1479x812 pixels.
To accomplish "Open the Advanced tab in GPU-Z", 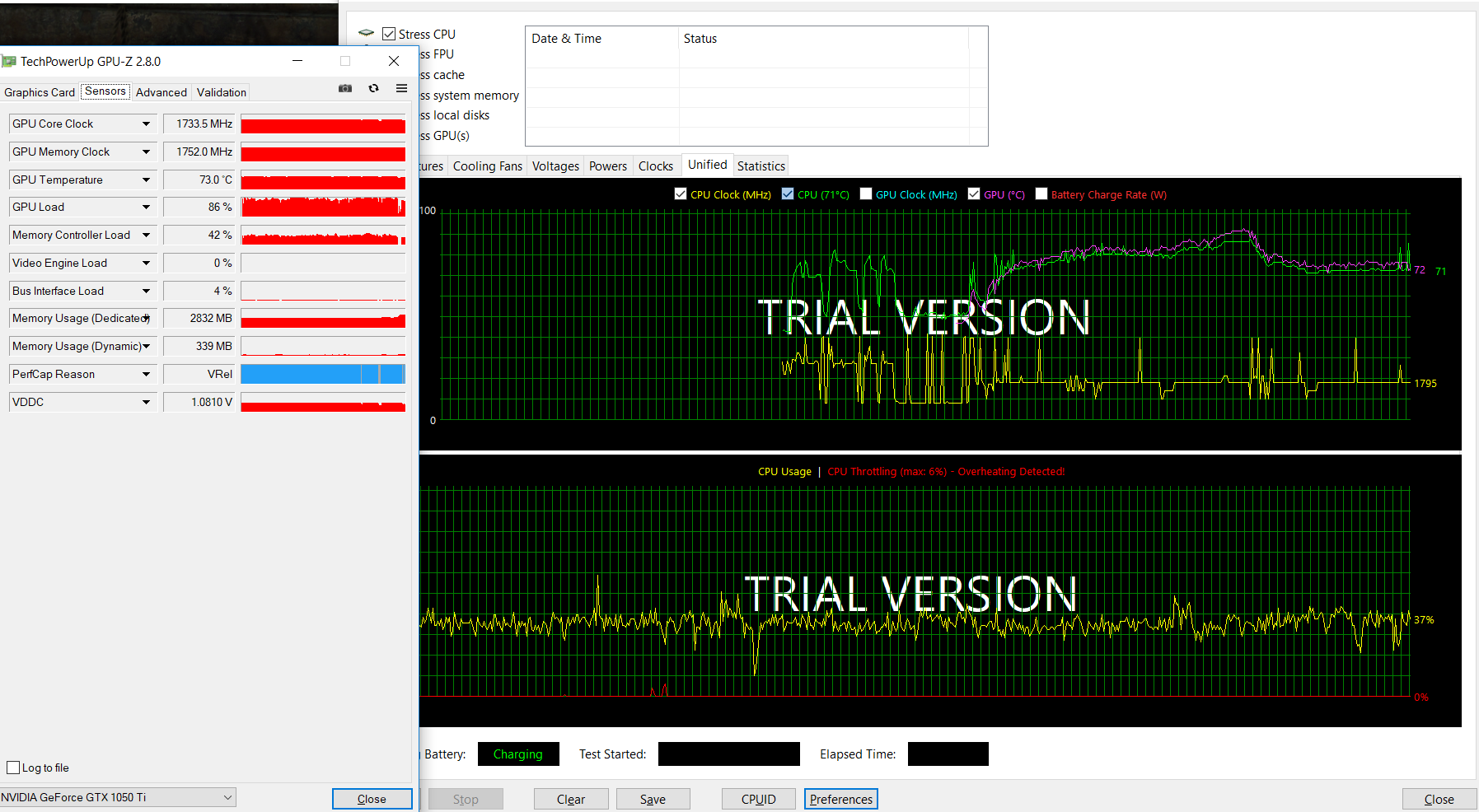I will pyautogui.click(x=161, y=92).
